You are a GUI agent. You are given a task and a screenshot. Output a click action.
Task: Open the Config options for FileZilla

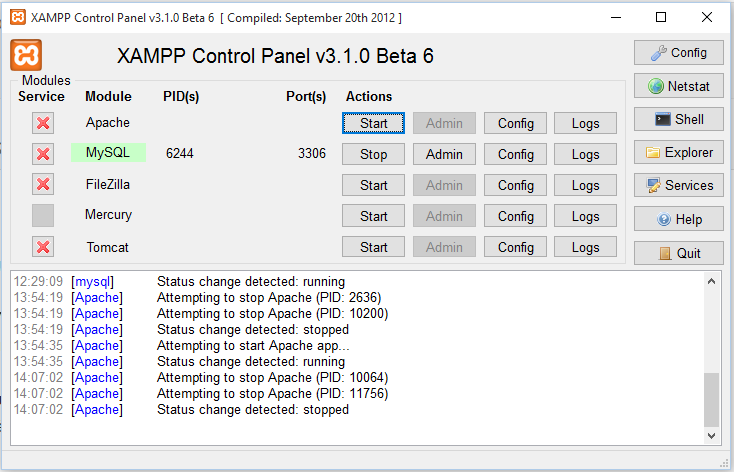pos(515,185)
